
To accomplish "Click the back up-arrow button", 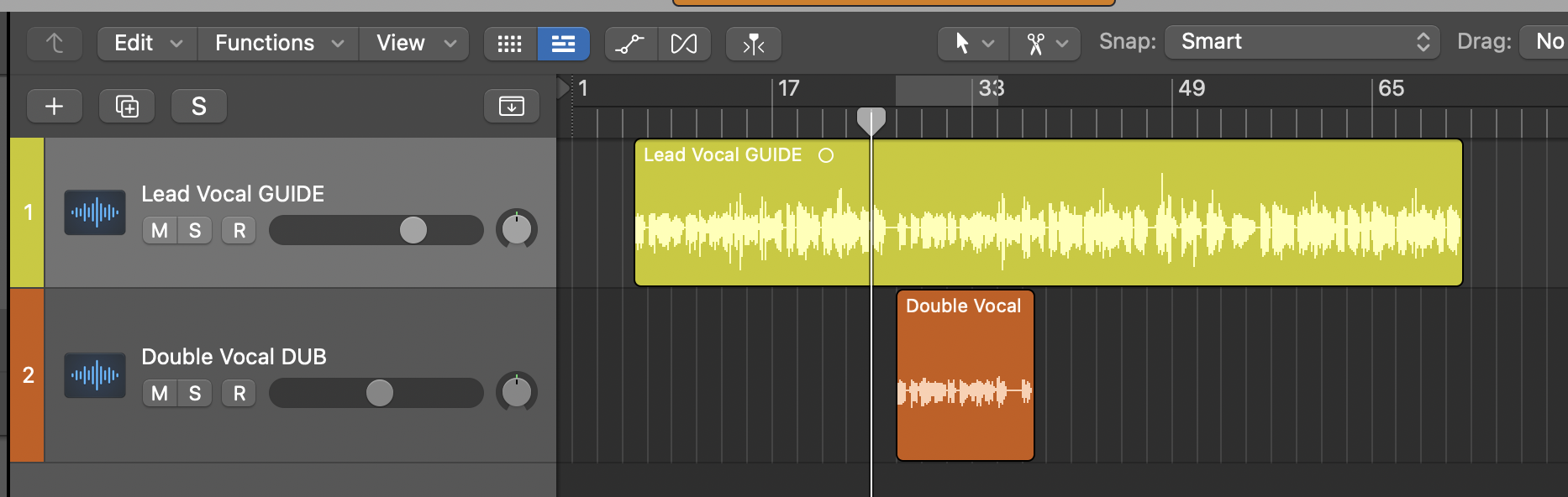I will [55, 44].
